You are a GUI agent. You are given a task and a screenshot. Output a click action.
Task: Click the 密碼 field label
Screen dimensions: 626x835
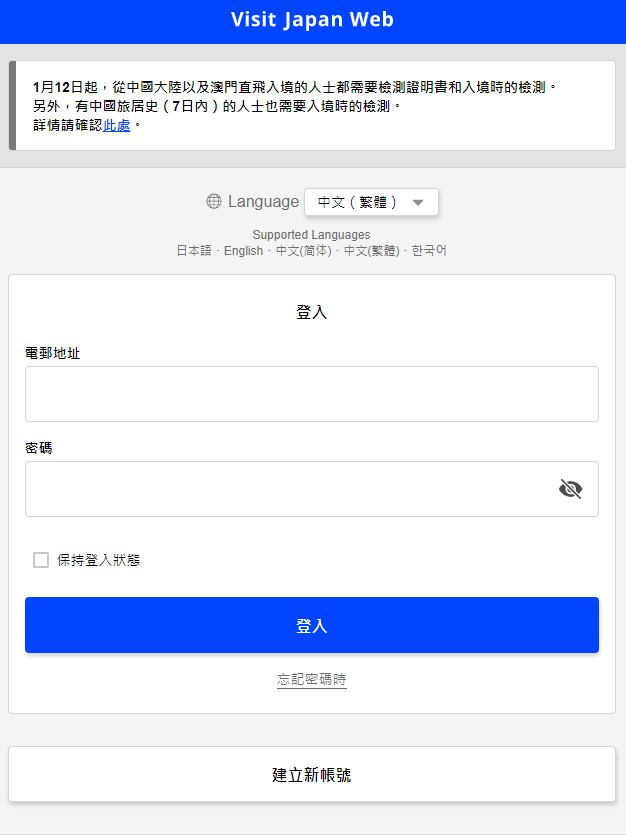click(x=39, y=448)
